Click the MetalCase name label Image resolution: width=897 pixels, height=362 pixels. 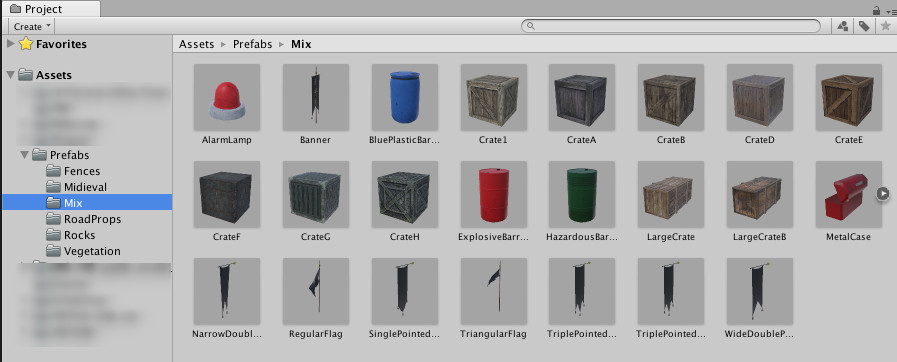(x=848, y=237)
